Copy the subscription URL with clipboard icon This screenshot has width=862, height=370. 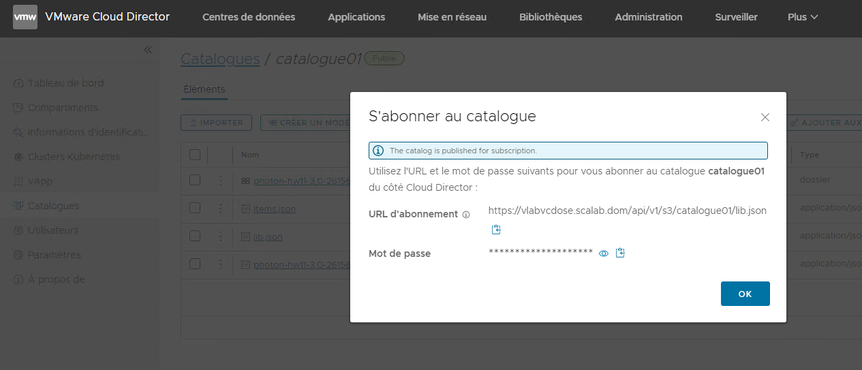coord(496,229)
